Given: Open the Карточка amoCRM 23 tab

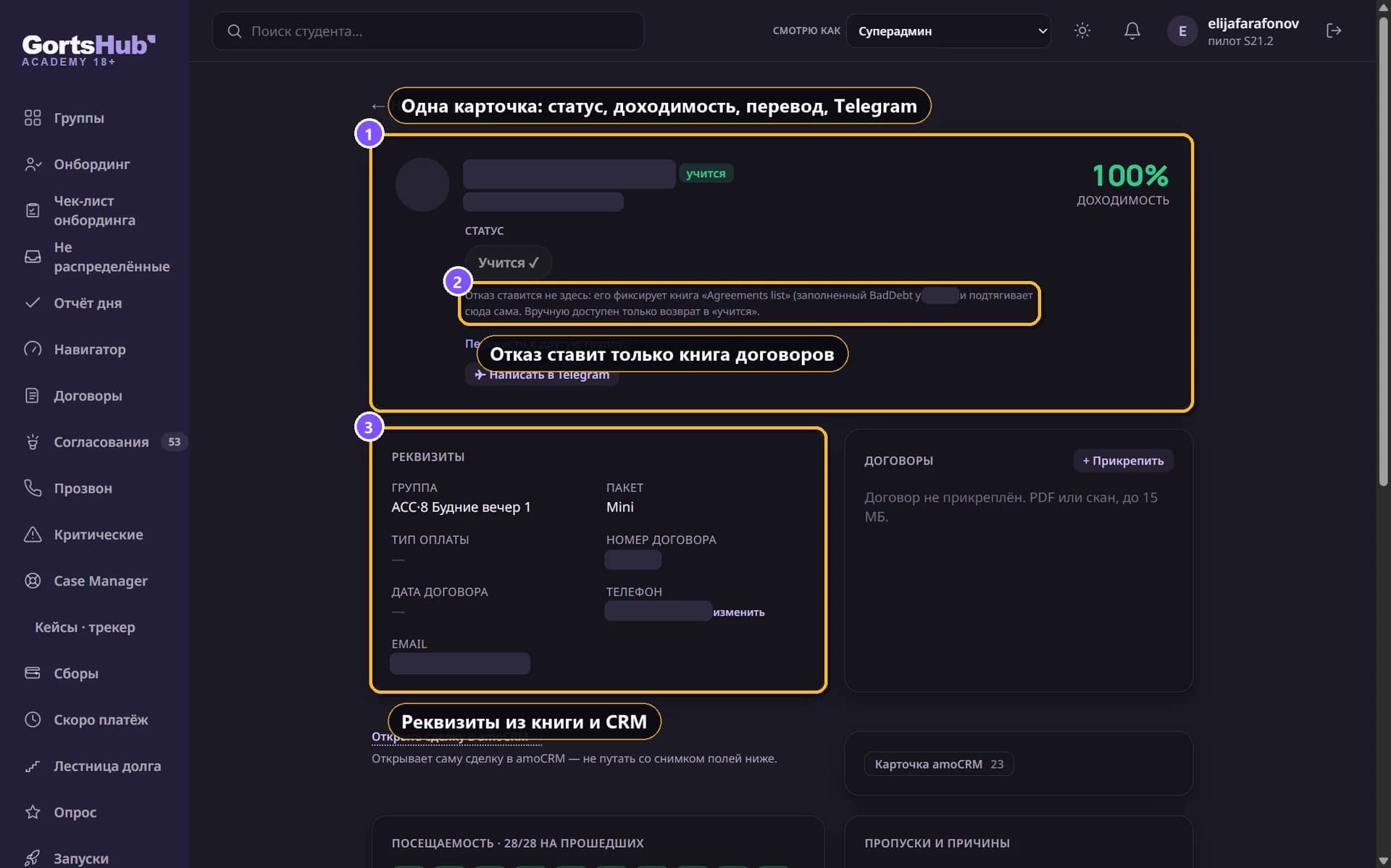Looking at the screenshot, I should [938, 764].
